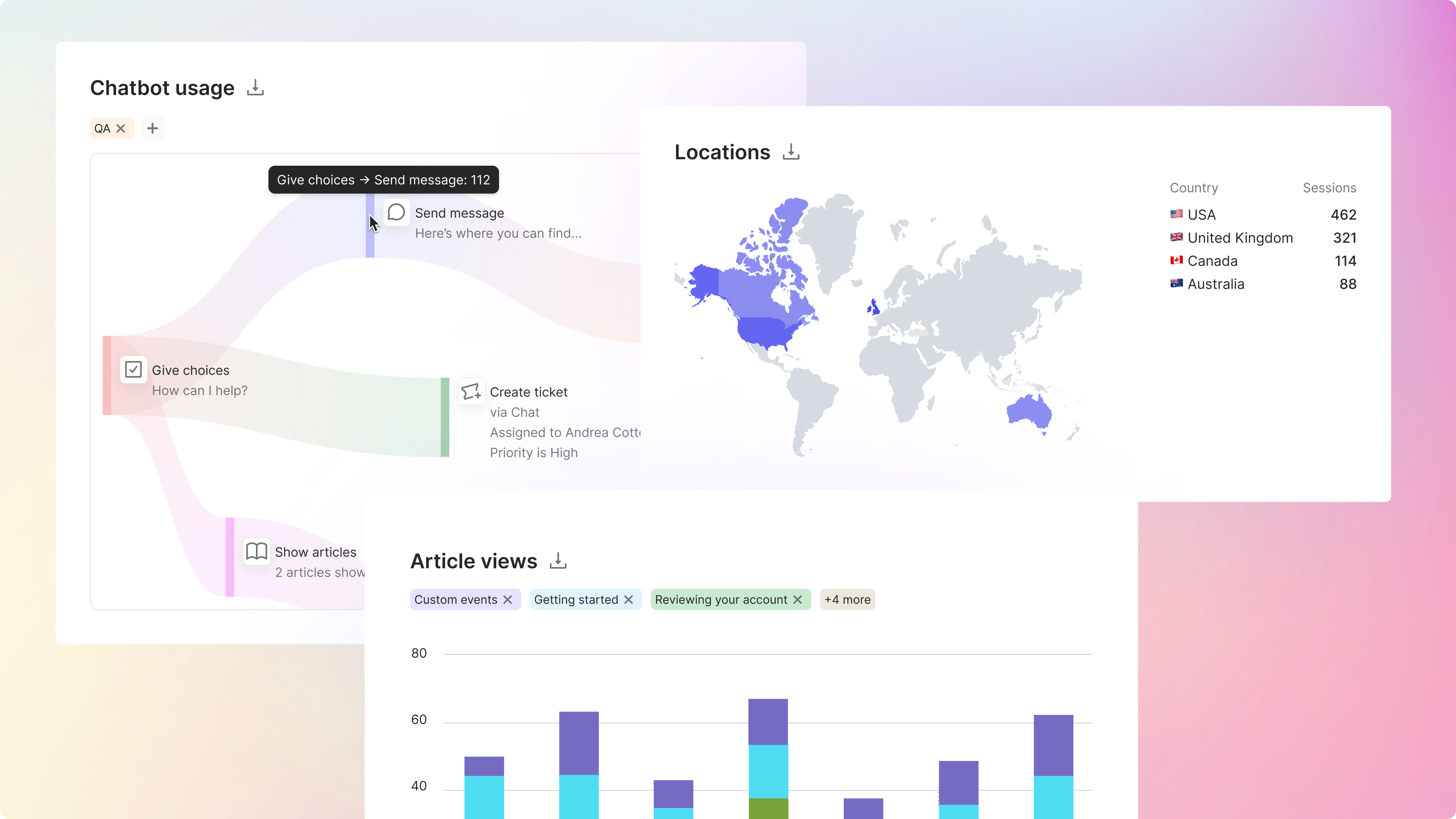Click the Send message chat bubble icon
Screen dimensions: 1456x819
click(397, 212)
